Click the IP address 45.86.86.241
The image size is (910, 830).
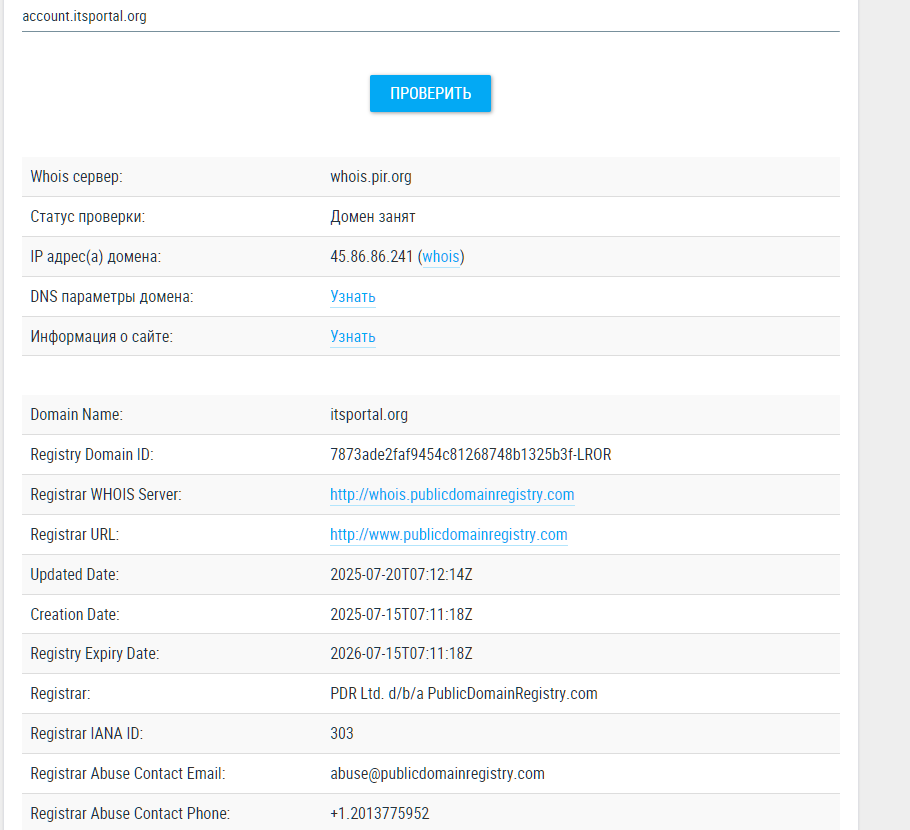371,257
